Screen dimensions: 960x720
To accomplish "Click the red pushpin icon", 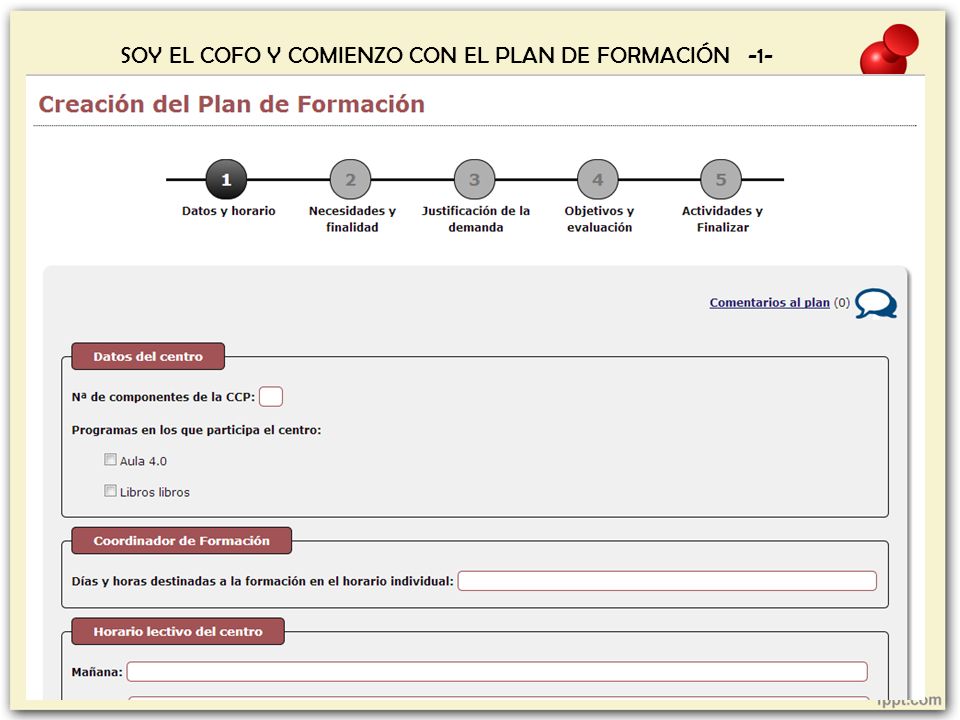I will (x=889, y=50).
